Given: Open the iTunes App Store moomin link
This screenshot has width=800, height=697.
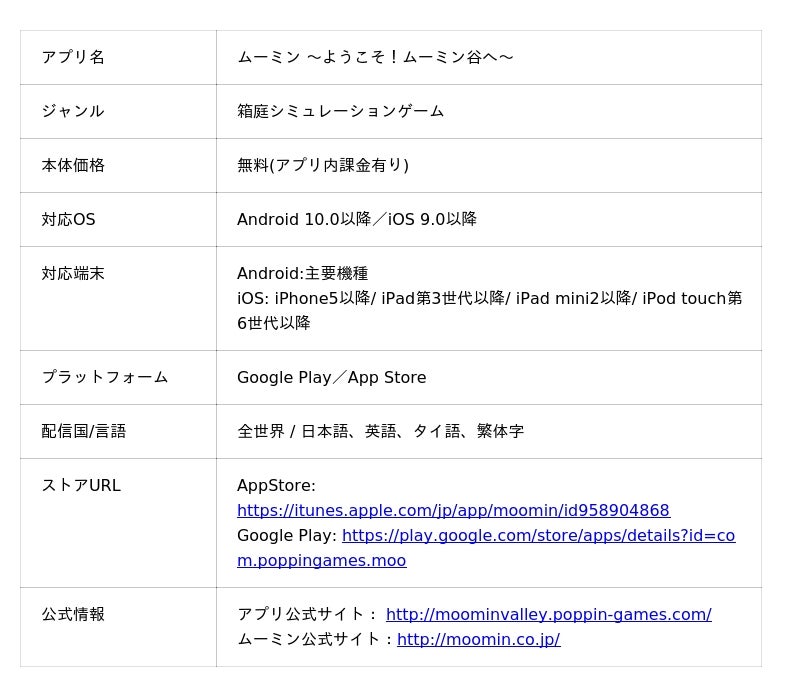Looking at the screenshot, I should [x=453, y=510].
